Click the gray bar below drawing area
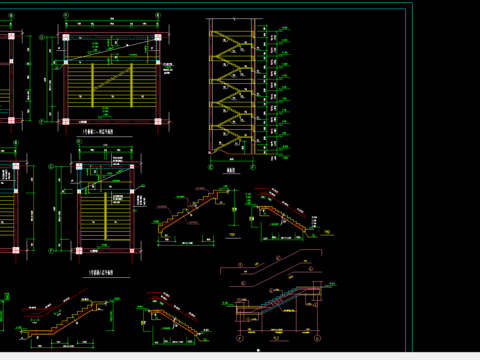480x360 pixels. point(240,356)
